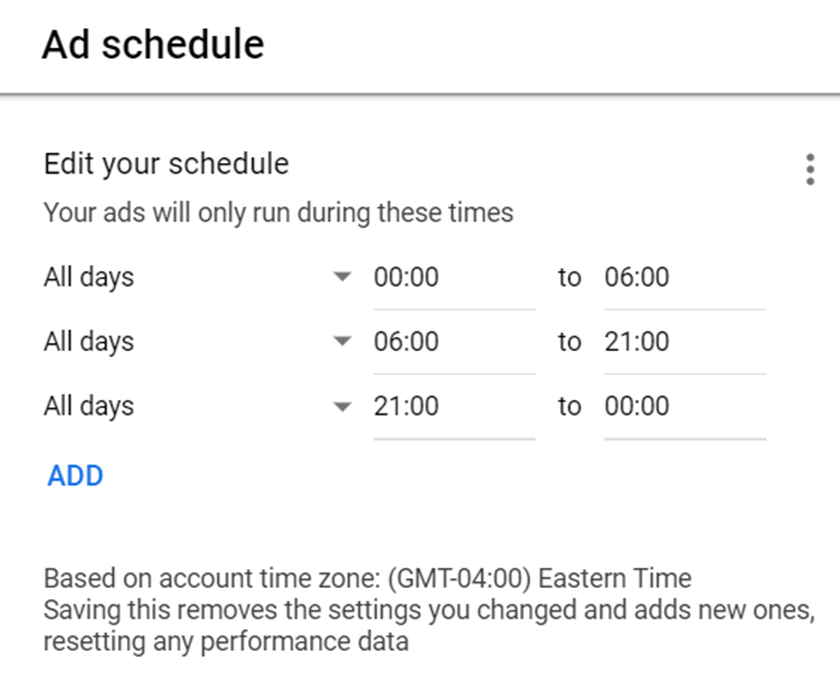Click the dropdown arrow in the third schedule row
Image resolution: width=840 pixels, height=697 pixels.
343,407
